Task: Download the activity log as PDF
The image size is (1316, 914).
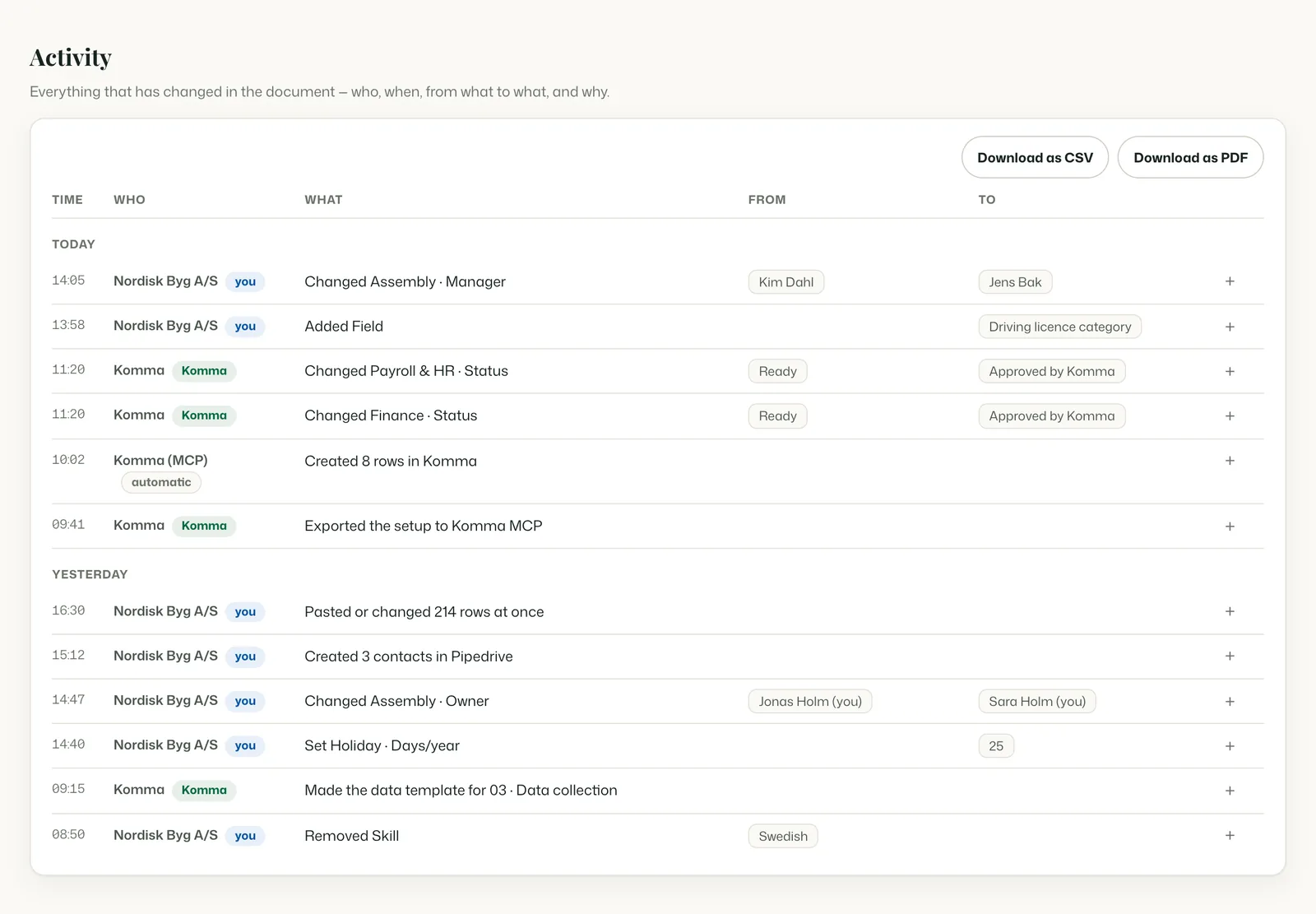Action: 1190,157
